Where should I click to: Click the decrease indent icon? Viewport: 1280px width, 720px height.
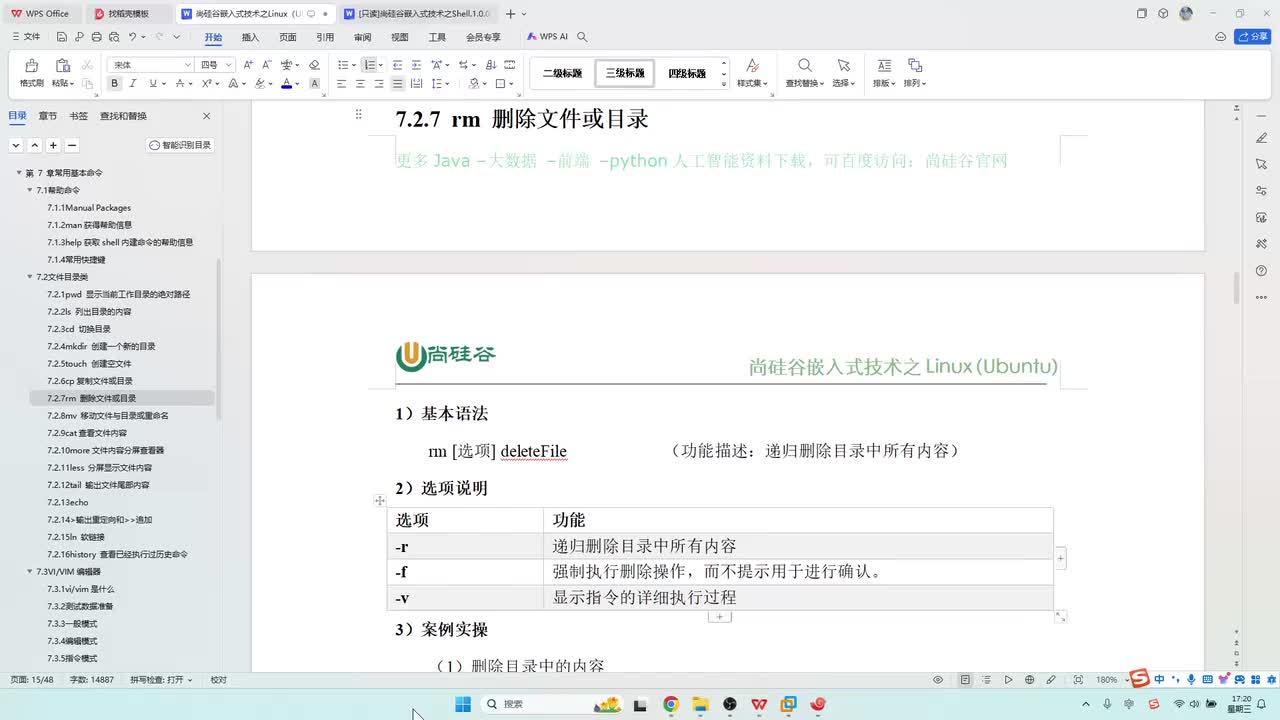click(398, 65)
